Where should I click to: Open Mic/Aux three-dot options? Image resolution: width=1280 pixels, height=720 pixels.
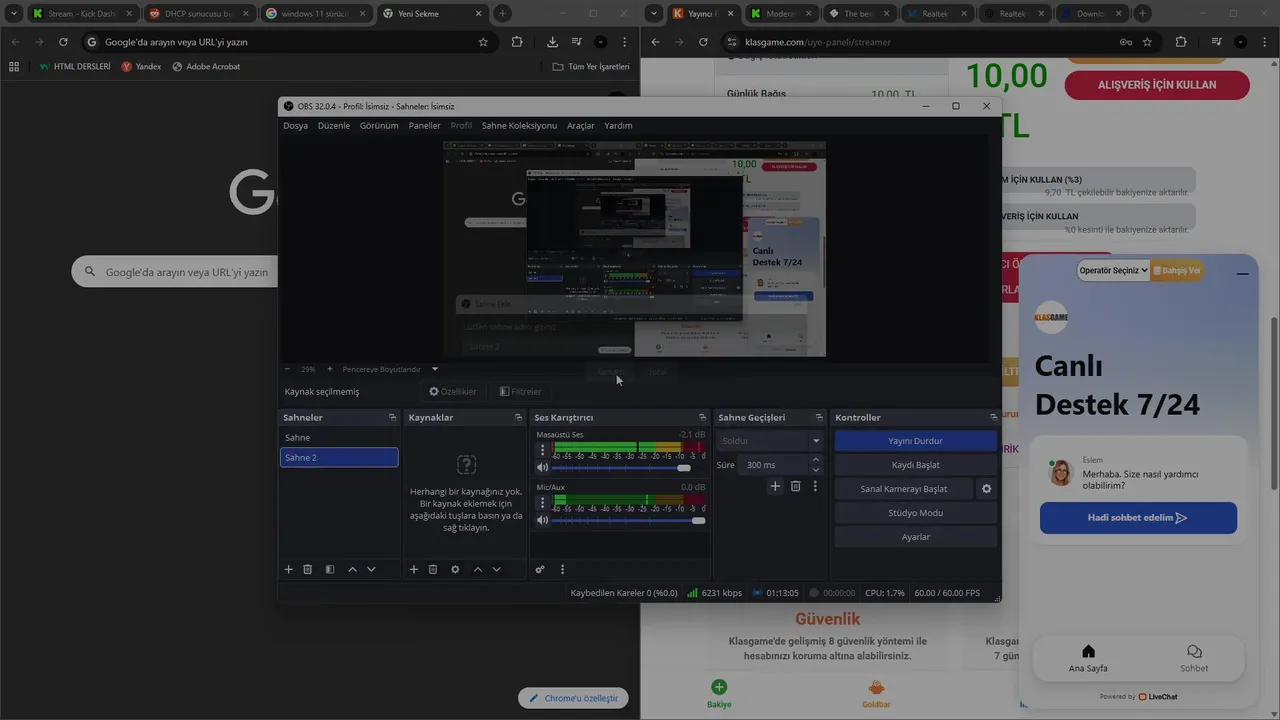[x=543, y=502]
